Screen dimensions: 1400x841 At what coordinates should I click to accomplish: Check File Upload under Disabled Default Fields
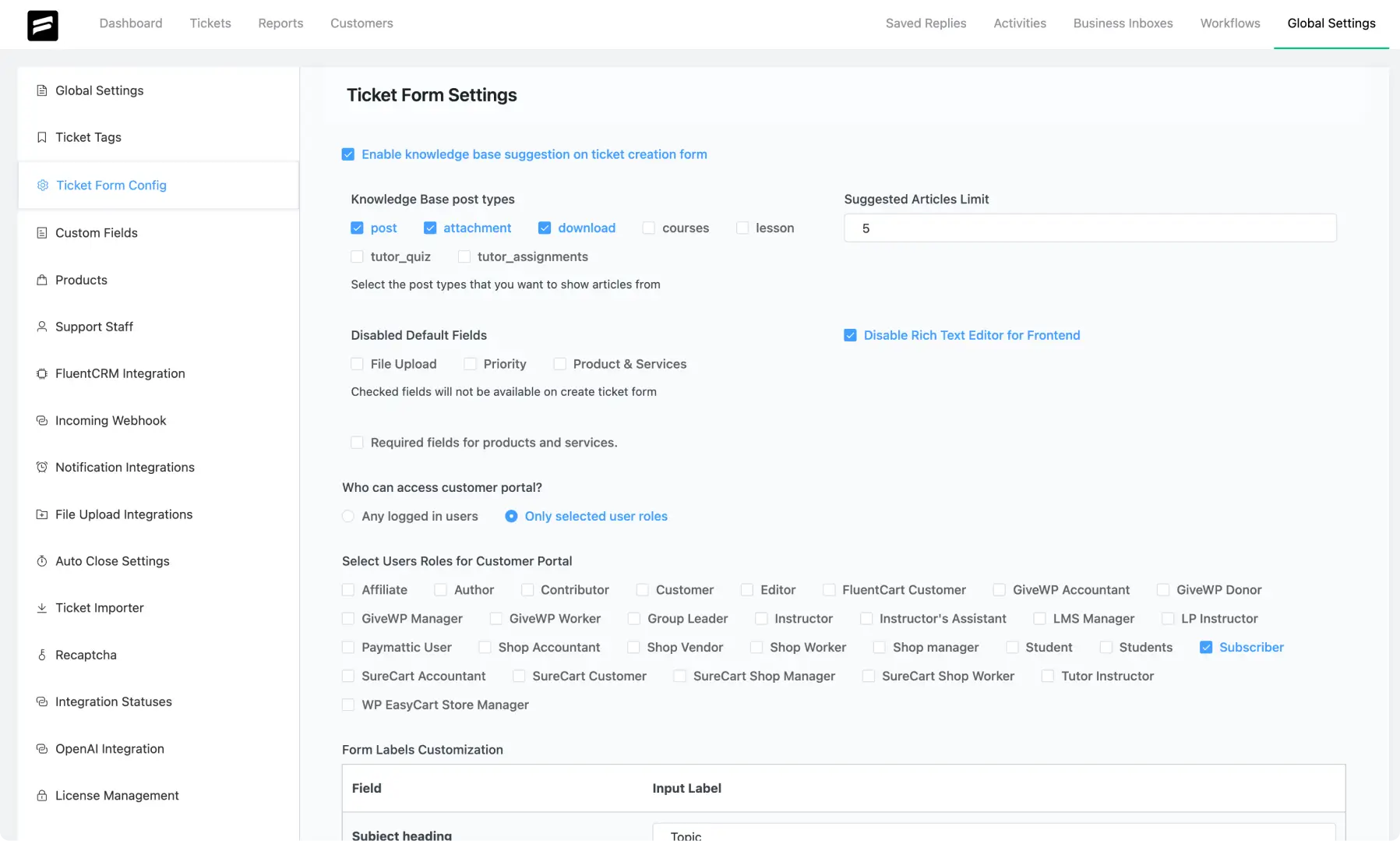tap(357, 363)
